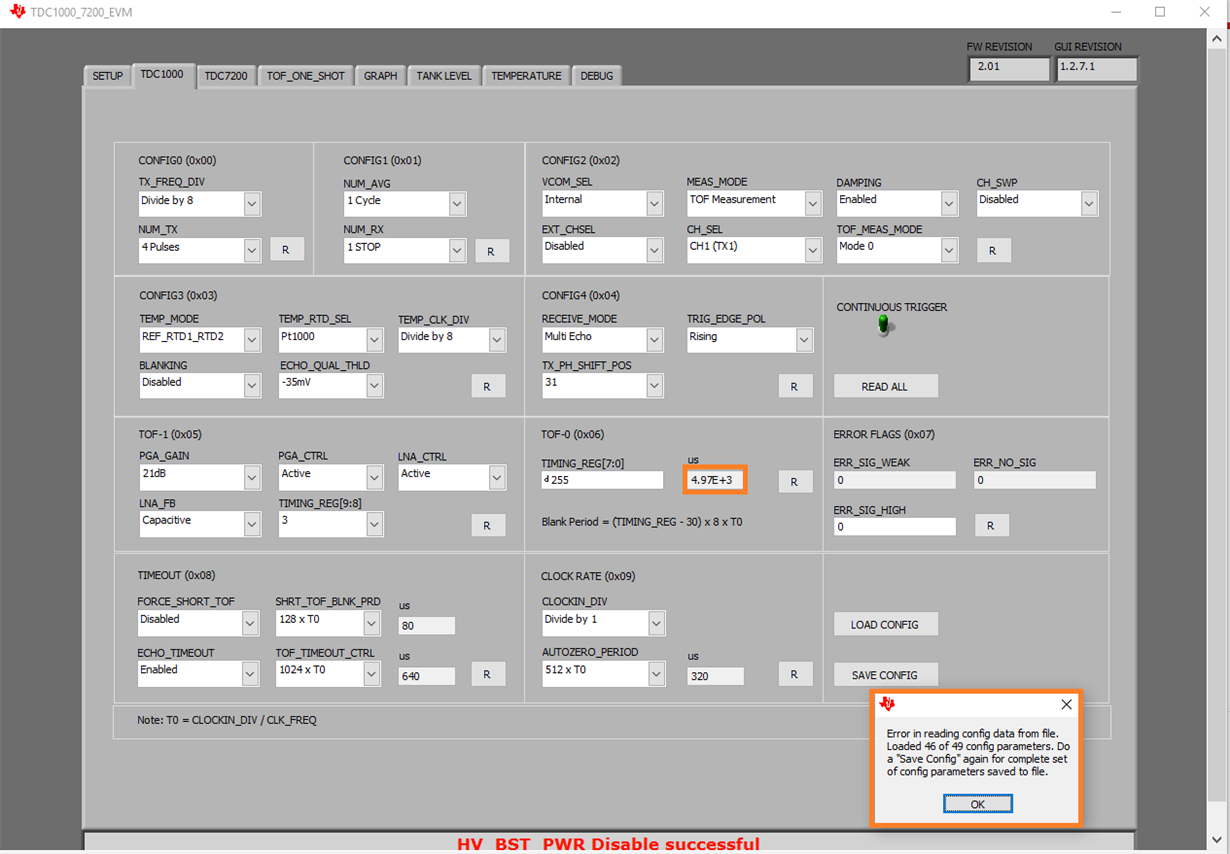Go to the TANK LEVEL tab

pyautogui.click(x=444, y=76)
